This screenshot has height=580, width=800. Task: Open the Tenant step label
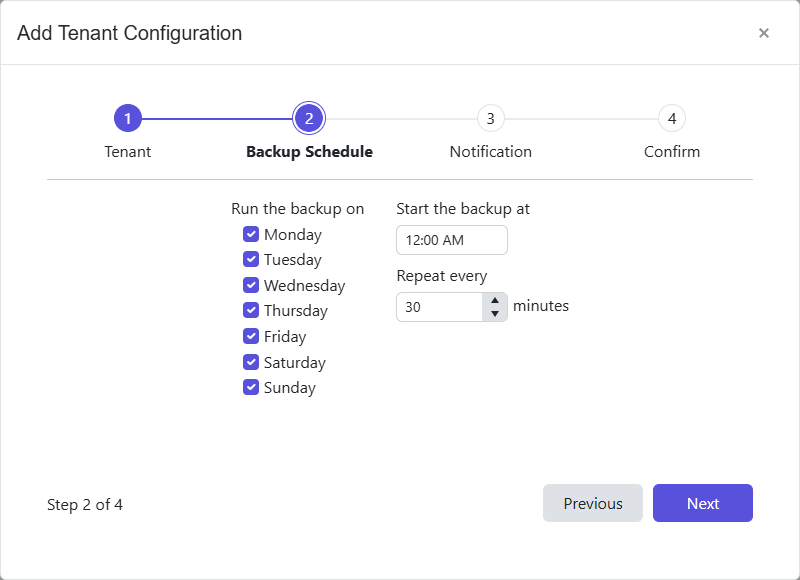click(x=127, y=151)
